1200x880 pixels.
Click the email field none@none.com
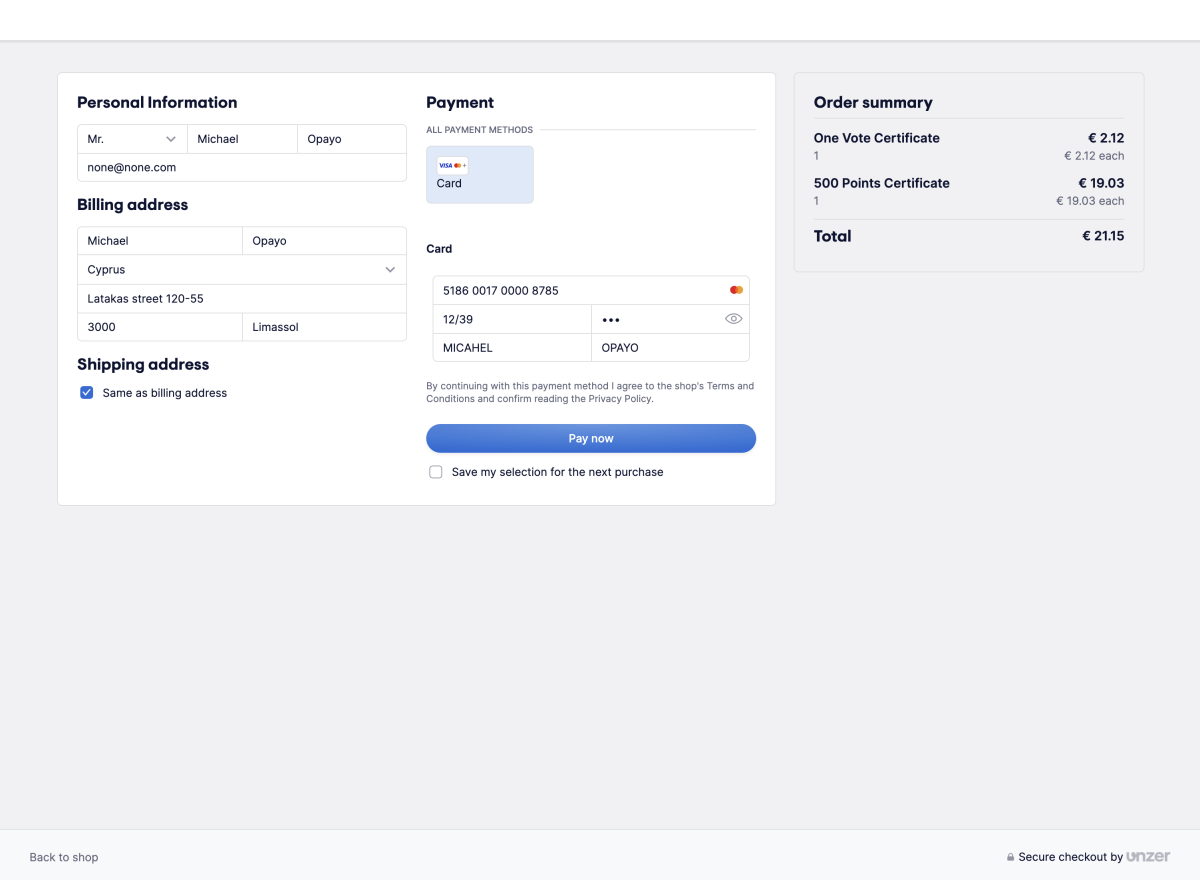pos(242,168)
